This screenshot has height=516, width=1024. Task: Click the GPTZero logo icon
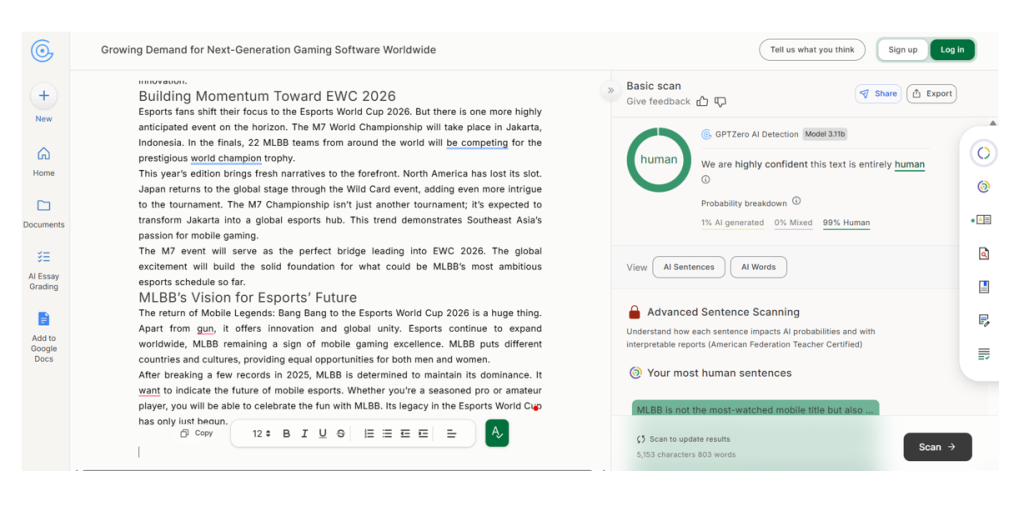point(42,50)
